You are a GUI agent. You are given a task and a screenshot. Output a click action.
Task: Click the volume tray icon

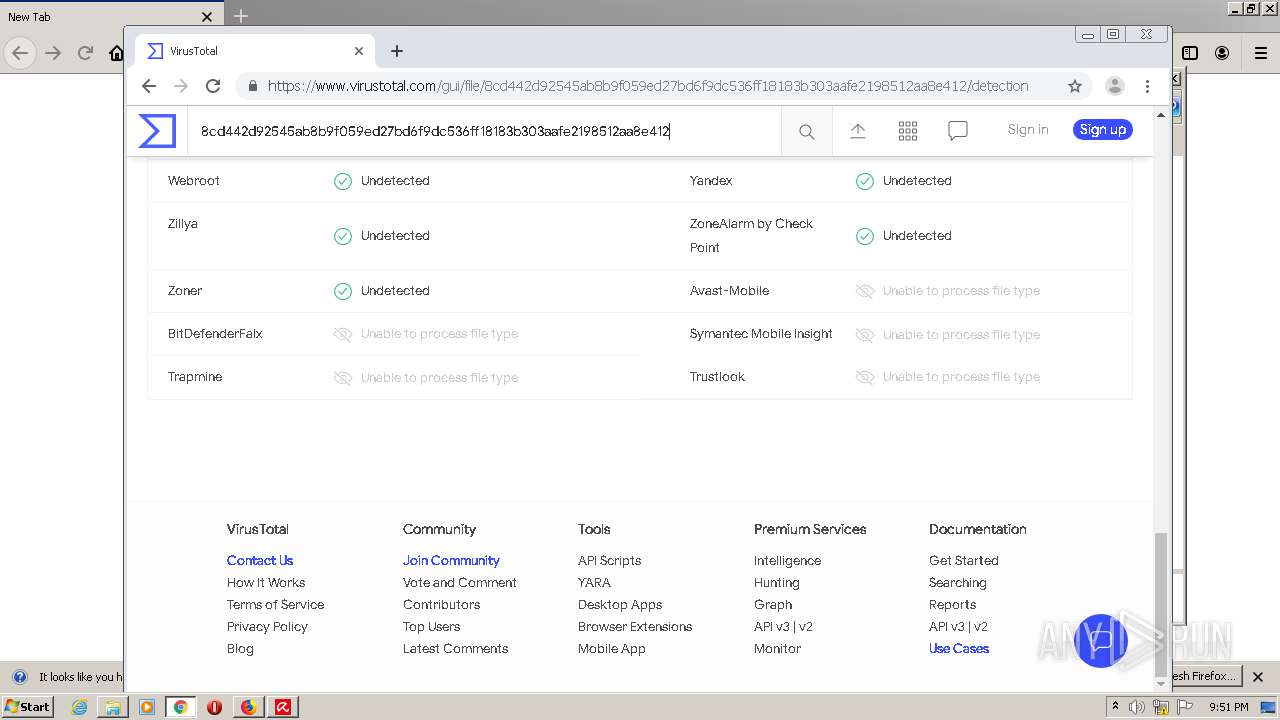pos(1137,707)
